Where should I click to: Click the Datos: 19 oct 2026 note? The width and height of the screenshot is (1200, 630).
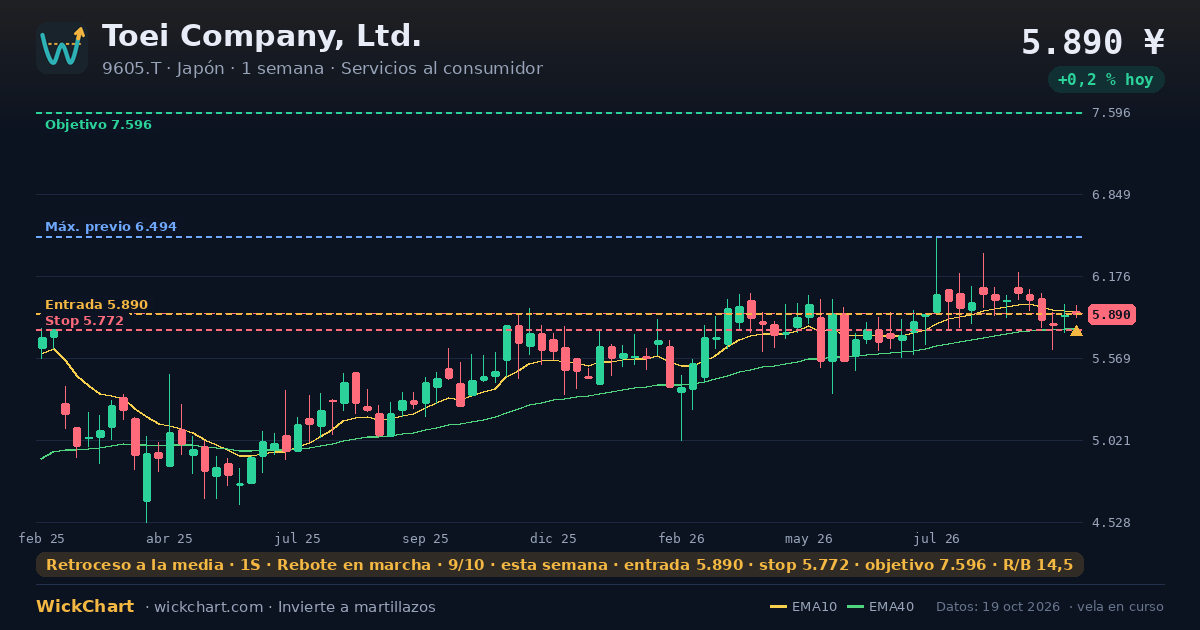pyautogui.click(x=1000, y=607)
